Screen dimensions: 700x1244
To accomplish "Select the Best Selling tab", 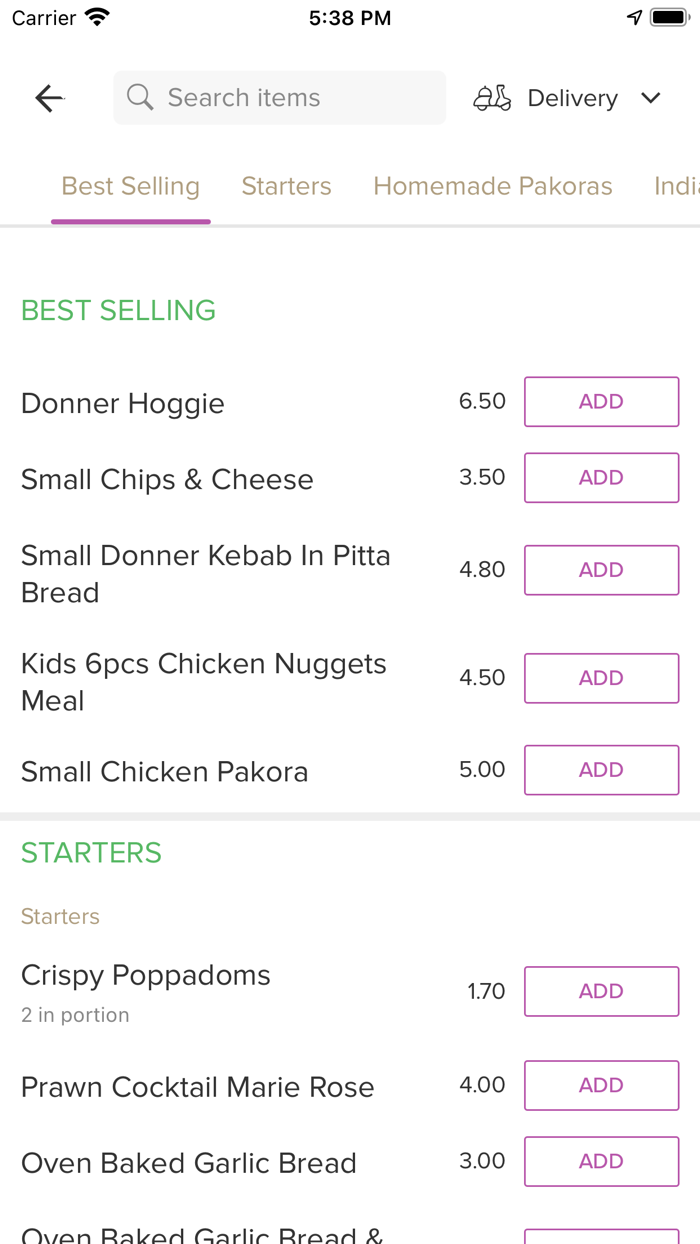I will click(x=130, y=186).
